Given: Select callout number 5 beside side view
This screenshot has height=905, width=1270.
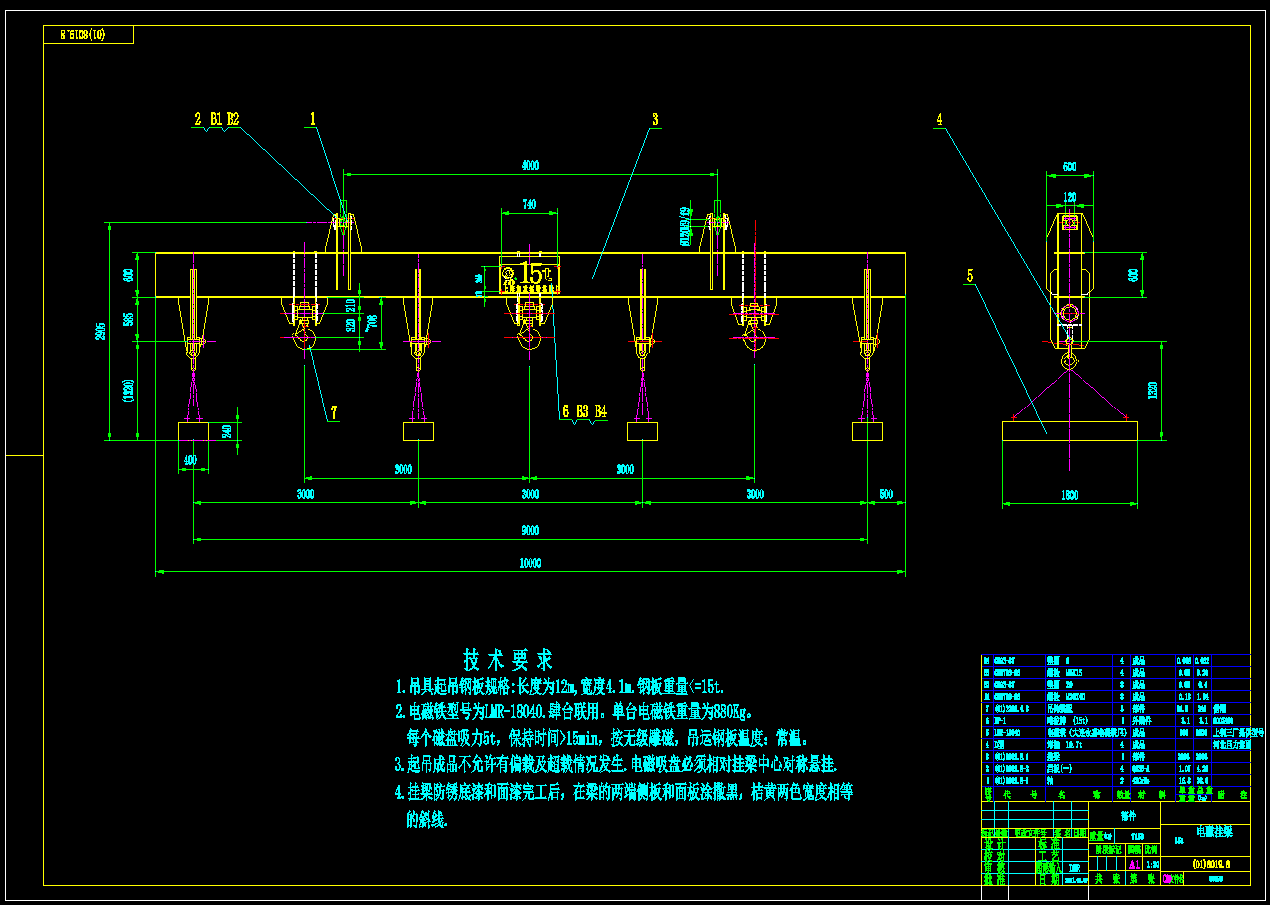Looking at the screenshot, I should pos(969,275).
